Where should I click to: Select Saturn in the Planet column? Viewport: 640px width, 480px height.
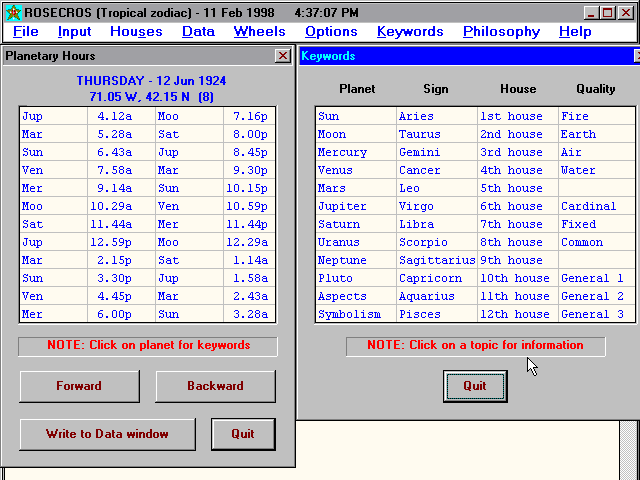pyautogui.click(x=337, y=224)
